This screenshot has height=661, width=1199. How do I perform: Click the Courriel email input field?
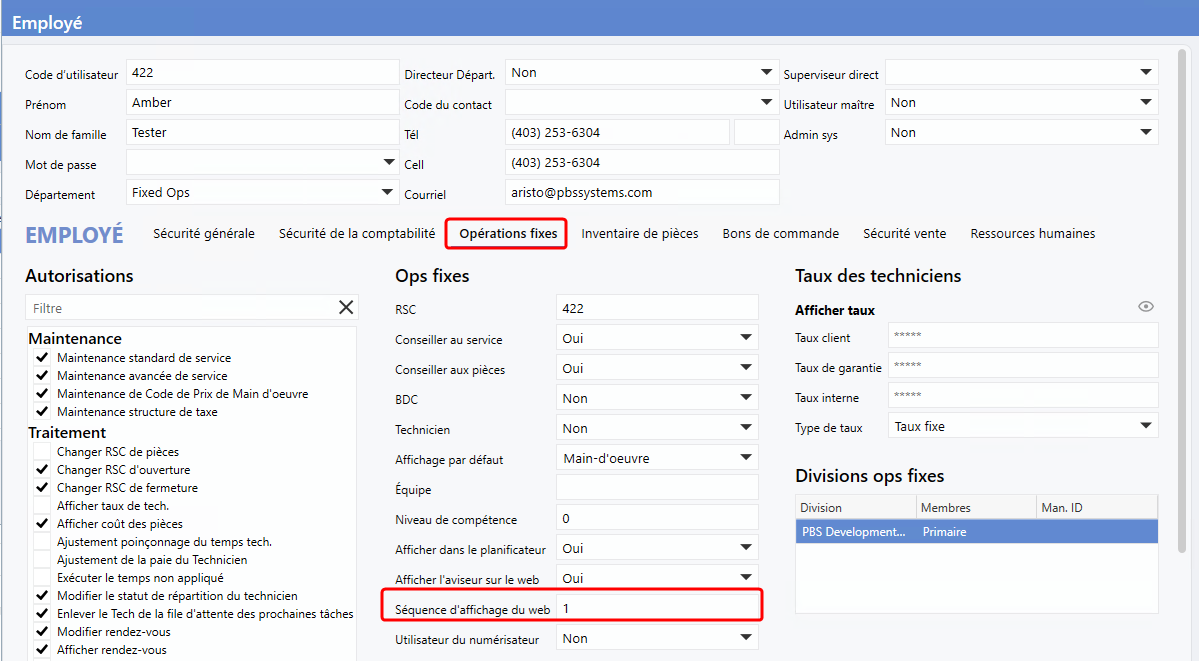[641, 192]
